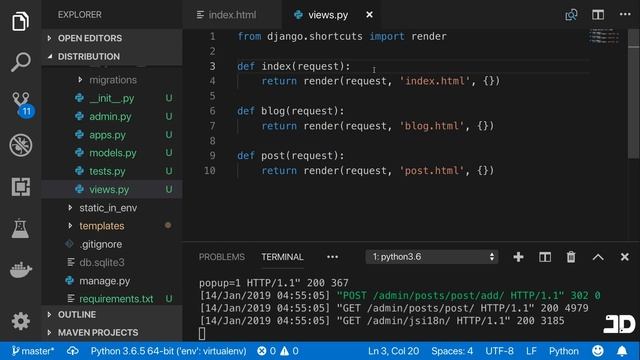Close the views.py editor tab
Screen dimensions: 640x360
point(369,15)
